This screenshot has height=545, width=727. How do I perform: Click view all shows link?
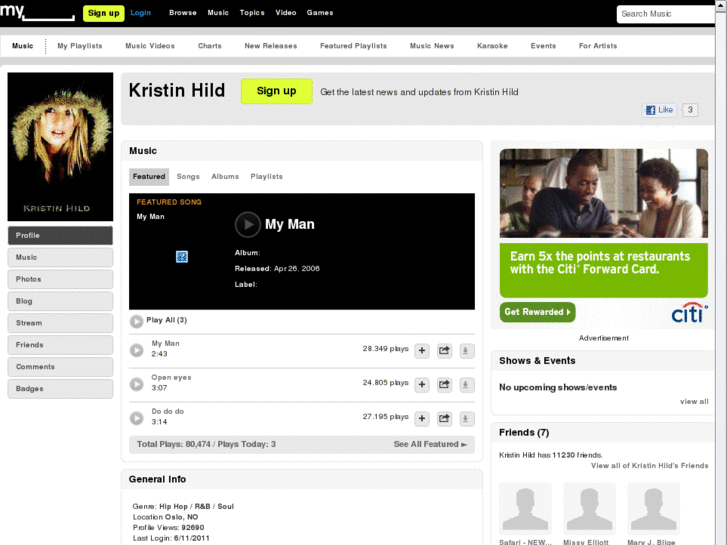coord(694,402)
